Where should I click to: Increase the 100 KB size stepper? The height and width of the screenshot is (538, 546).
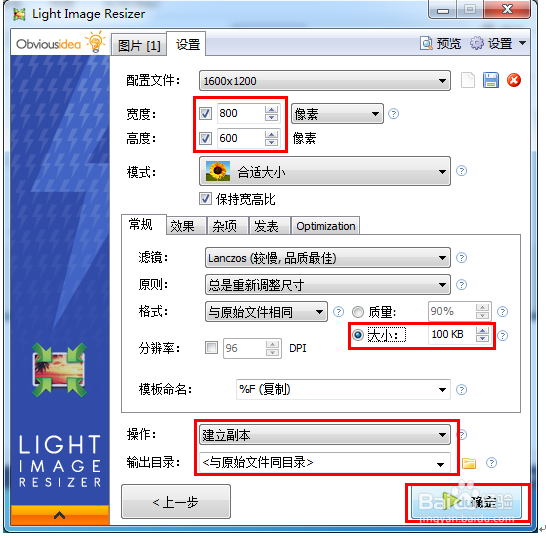click(x=482, y=330)
